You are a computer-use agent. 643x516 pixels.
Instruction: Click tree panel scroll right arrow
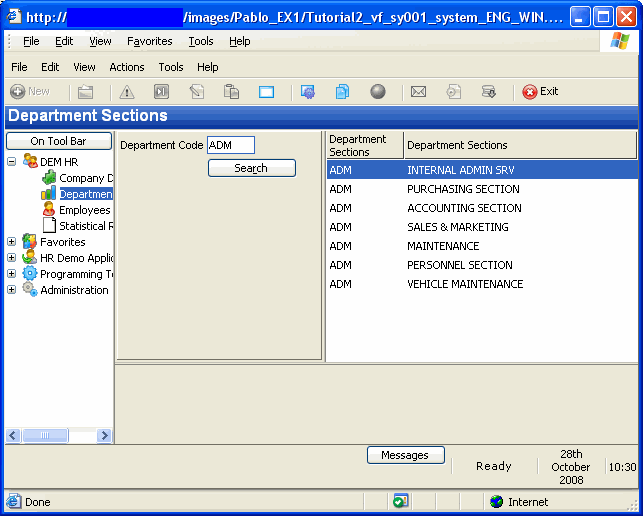[x=105, y=435]
